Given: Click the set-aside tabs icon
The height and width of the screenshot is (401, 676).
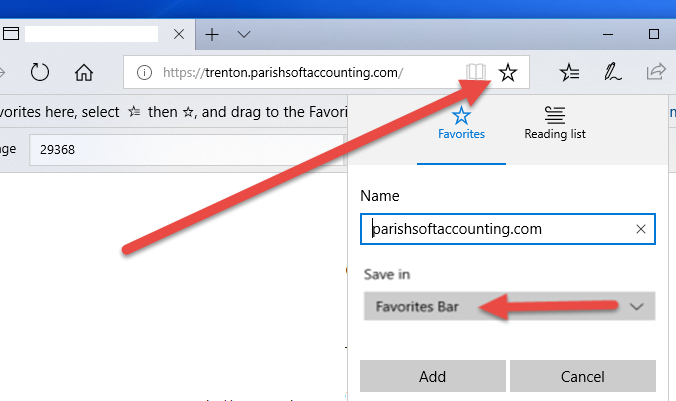Looking at the screenshot, I should click(10, 34).
